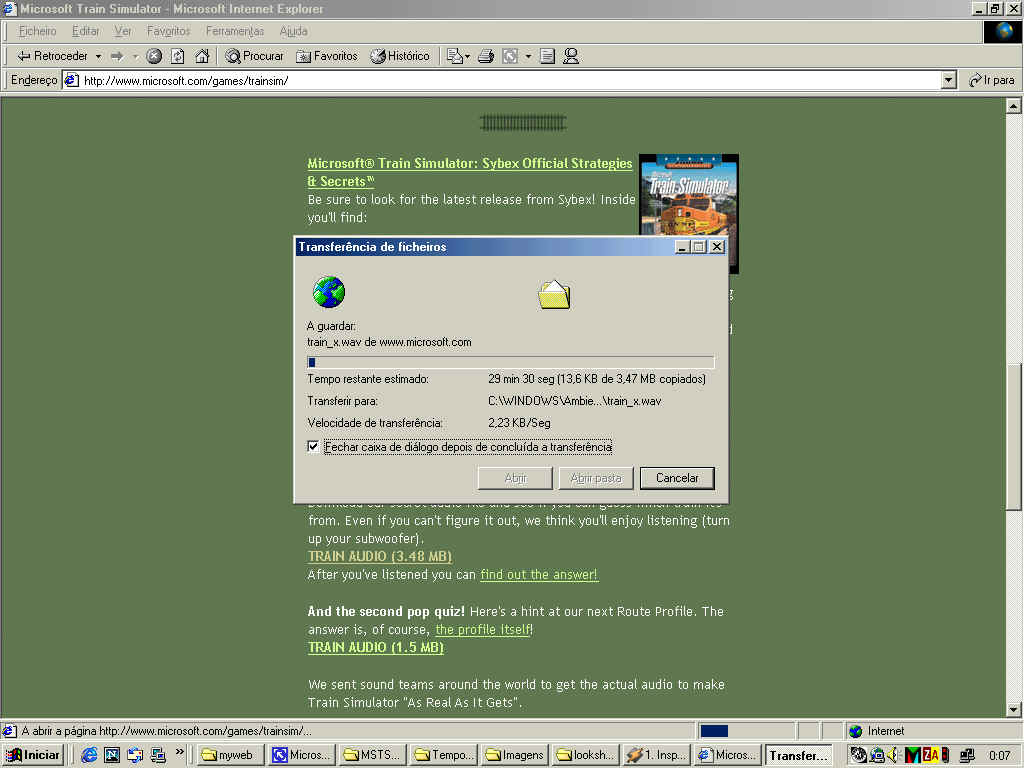Click the red M tray icon
The width and height of the screenshot is (1024, 768).
913,755
